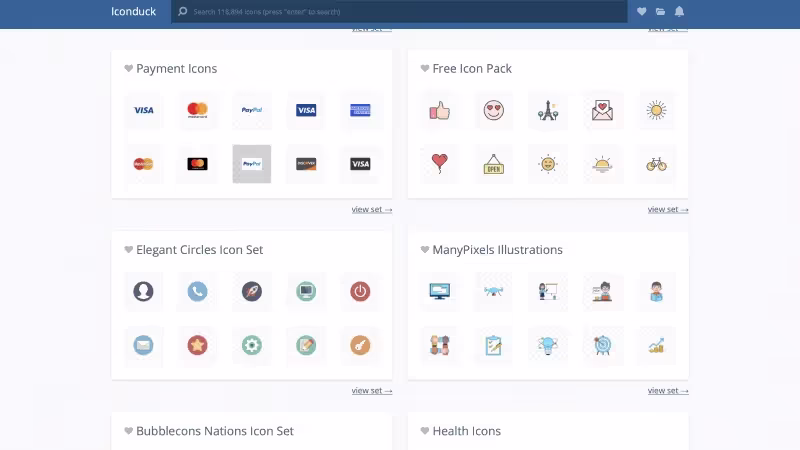Open the notifications bell icon
The image size is (800, 450).
[x=679, y=12]
